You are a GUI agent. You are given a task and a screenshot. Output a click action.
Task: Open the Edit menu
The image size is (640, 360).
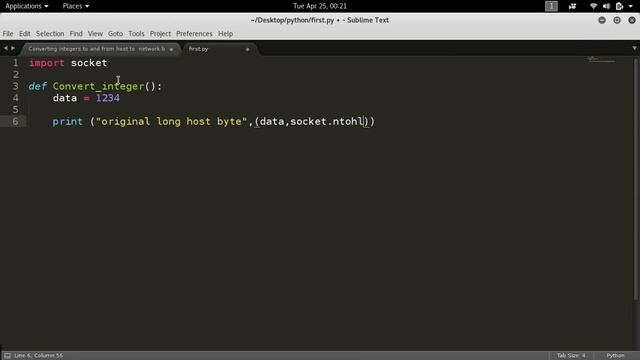pos(24,33)
